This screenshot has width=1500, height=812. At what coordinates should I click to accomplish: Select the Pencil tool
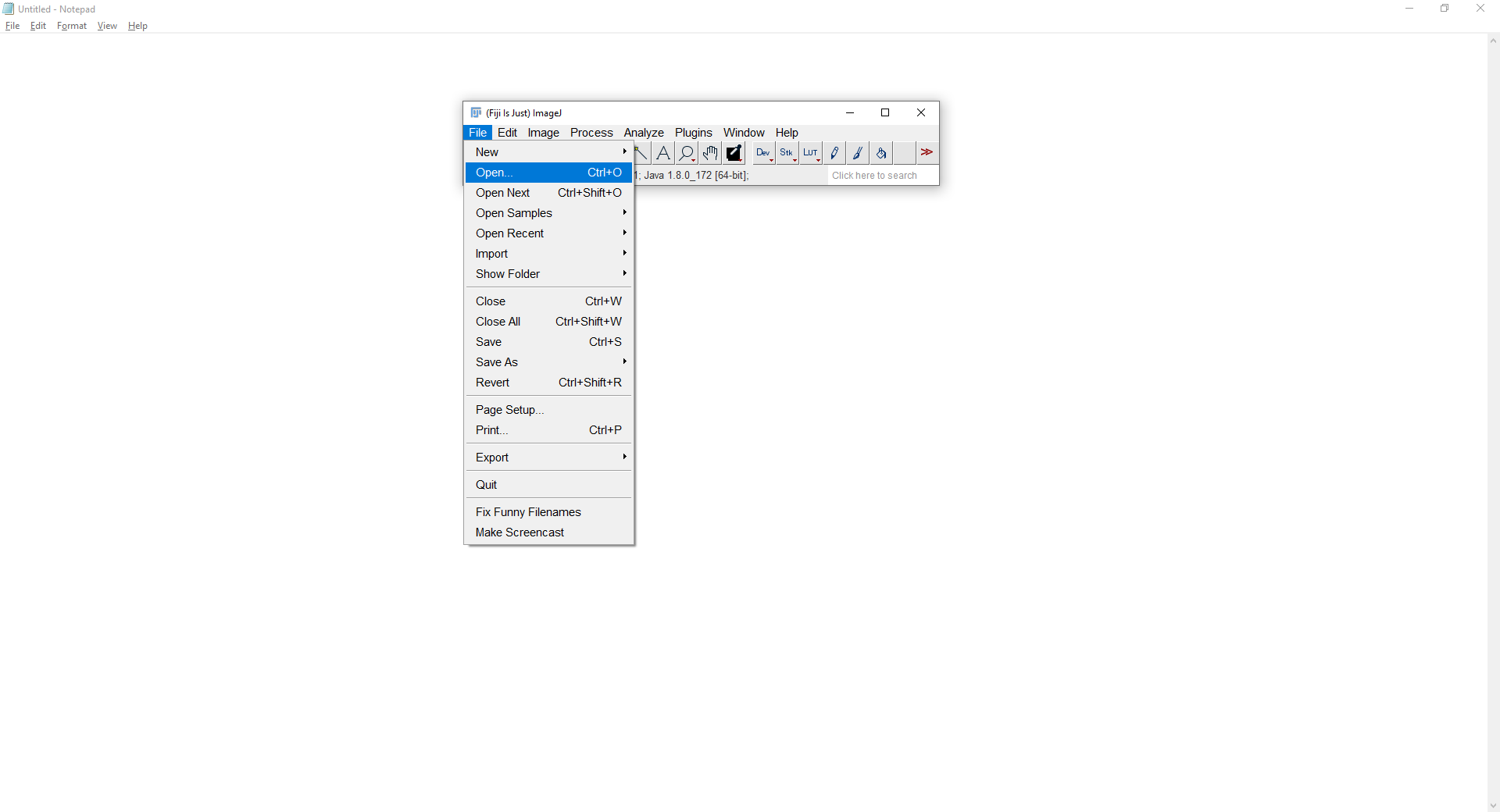(834, 153)
